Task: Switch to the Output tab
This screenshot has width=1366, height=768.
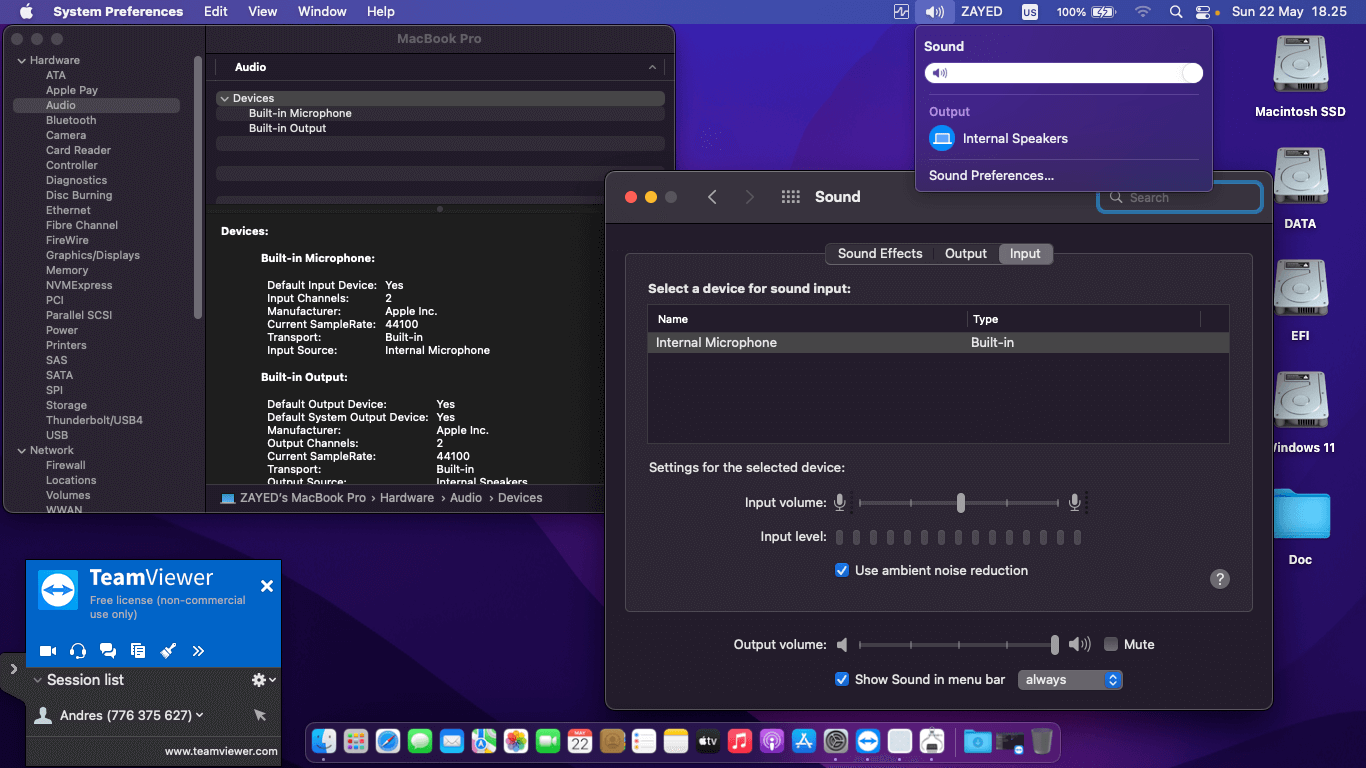Action: tap(966, 254)
